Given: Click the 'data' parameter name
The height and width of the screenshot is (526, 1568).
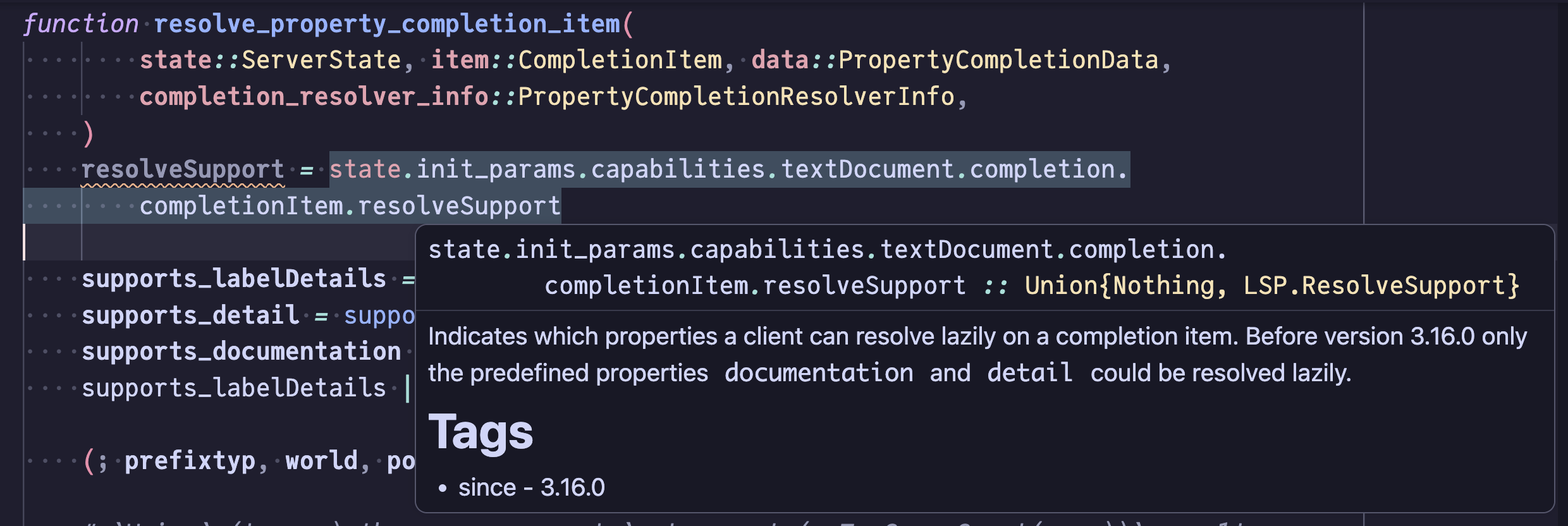Looking at the screenshot, I should [780, 60].
